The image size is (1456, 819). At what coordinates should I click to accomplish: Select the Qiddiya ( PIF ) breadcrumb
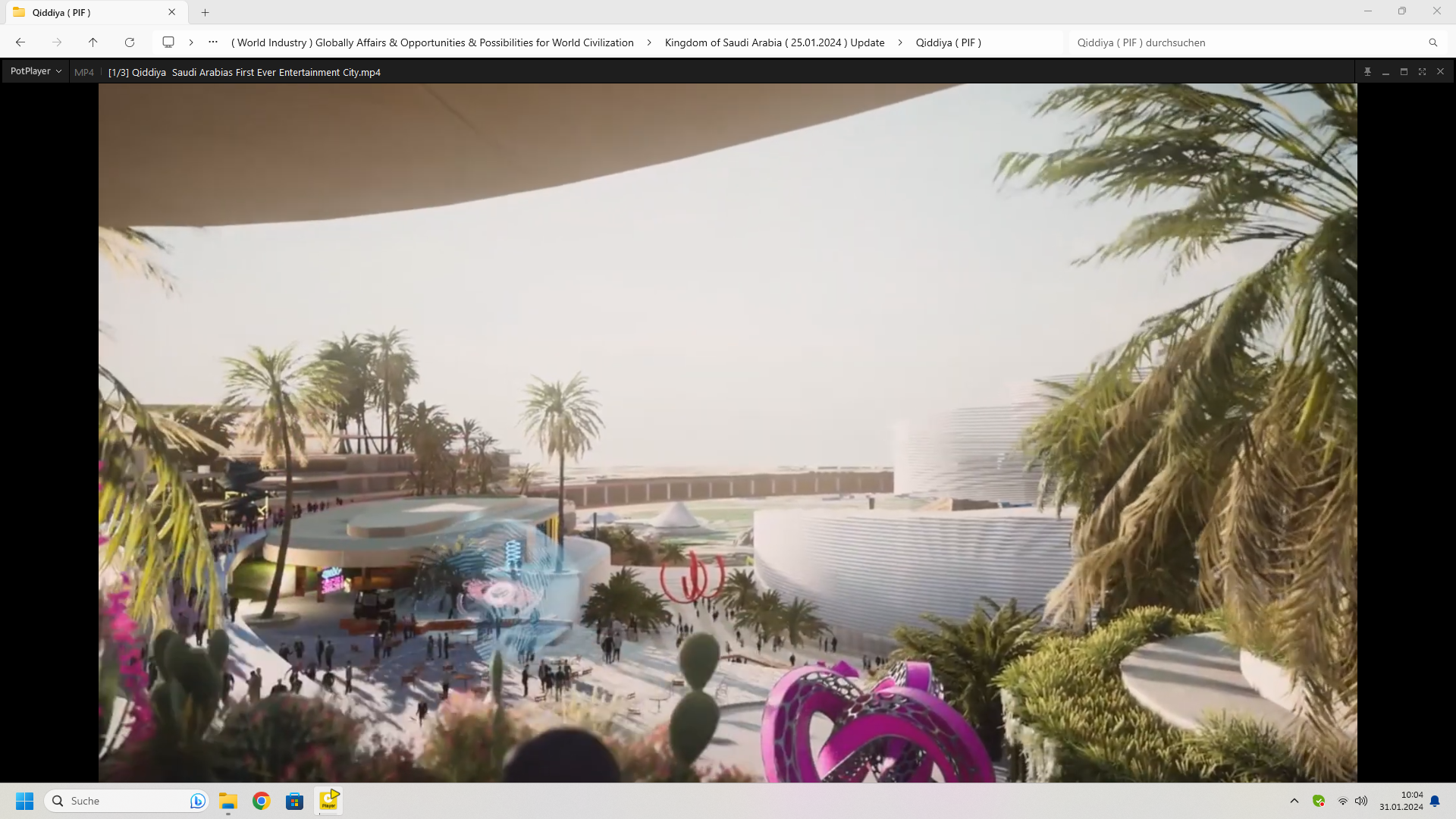click(948, 42)
